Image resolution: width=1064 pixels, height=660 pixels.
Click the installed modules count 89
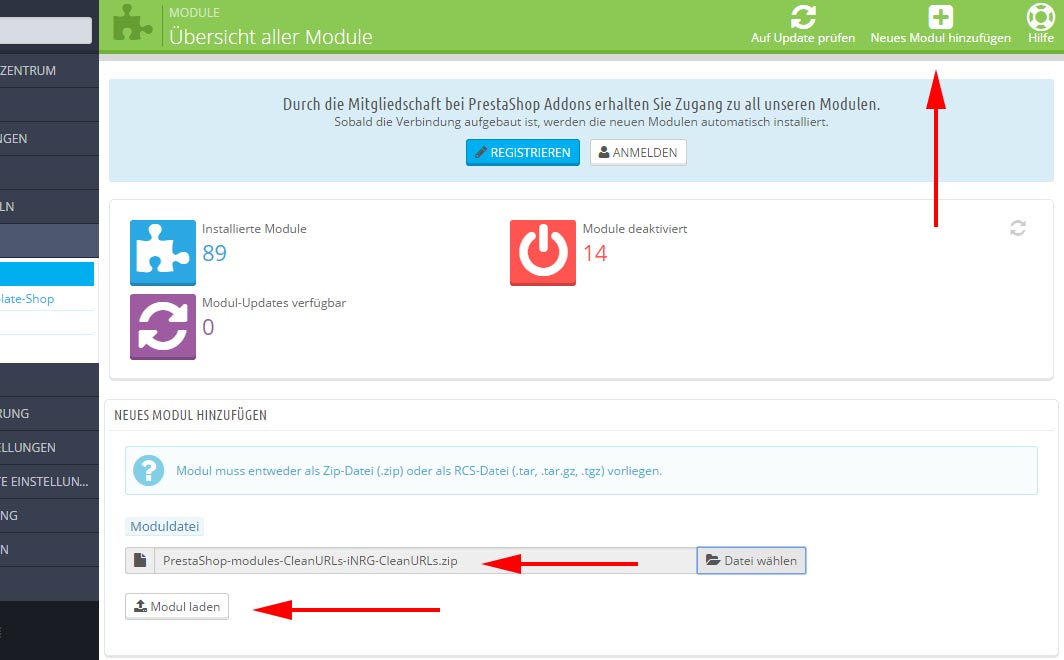click(214, 253)
